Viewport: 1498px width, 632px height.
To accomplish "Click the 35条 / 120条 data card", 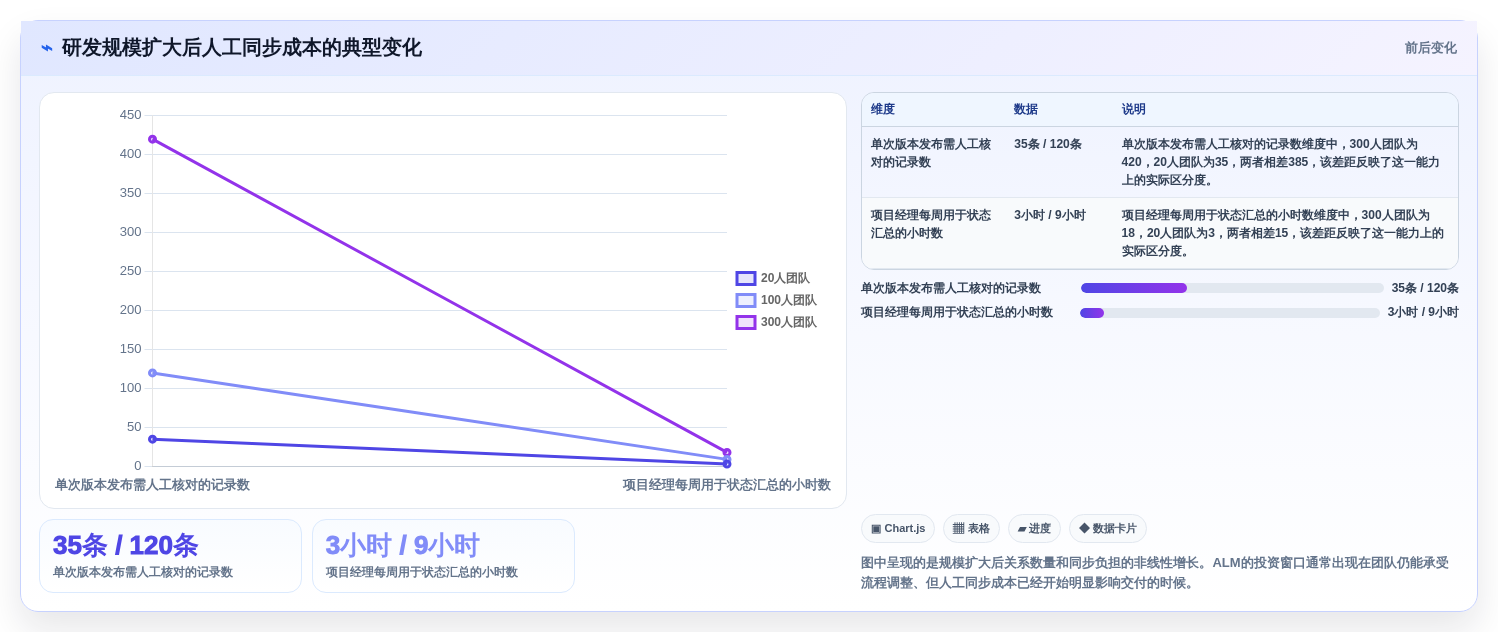I will (170, 556).
